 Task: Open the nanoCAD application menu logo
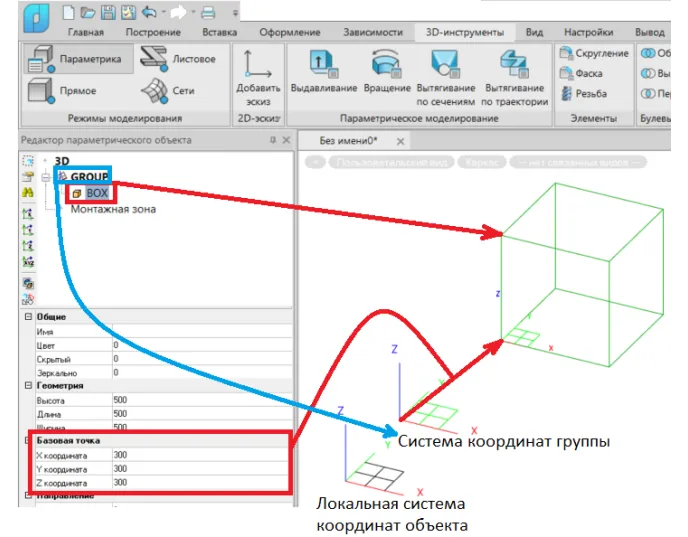36,18
